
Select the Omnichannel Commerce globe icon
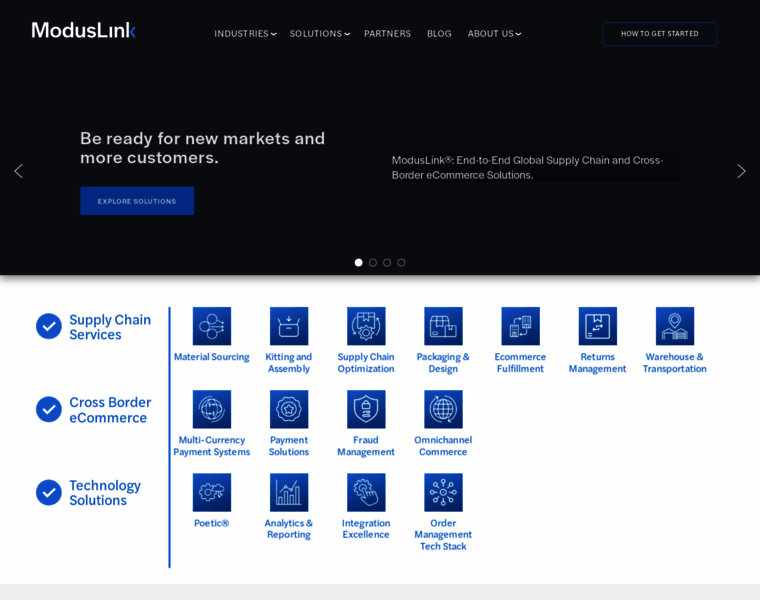(x=443, y=409)
